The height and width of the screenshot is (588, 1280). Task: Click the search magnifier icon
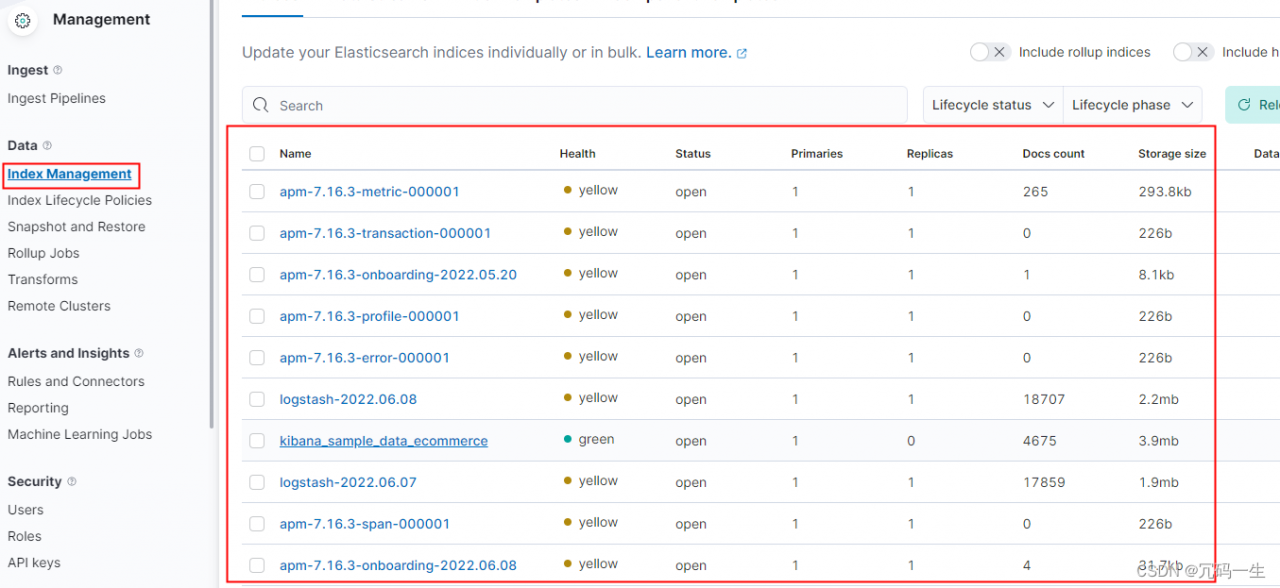261,105
